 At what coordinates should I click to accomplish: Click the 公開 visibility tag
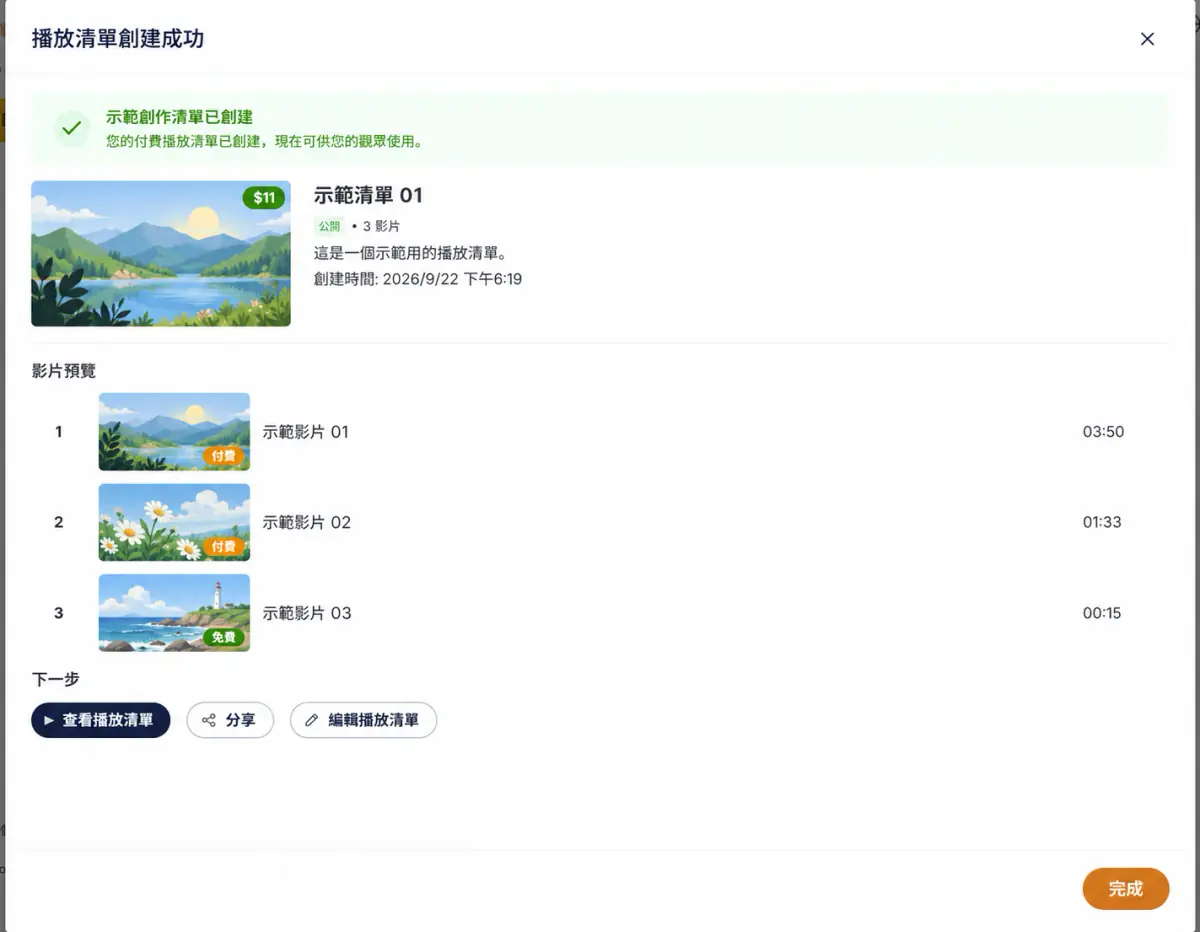tap(329, 226)
